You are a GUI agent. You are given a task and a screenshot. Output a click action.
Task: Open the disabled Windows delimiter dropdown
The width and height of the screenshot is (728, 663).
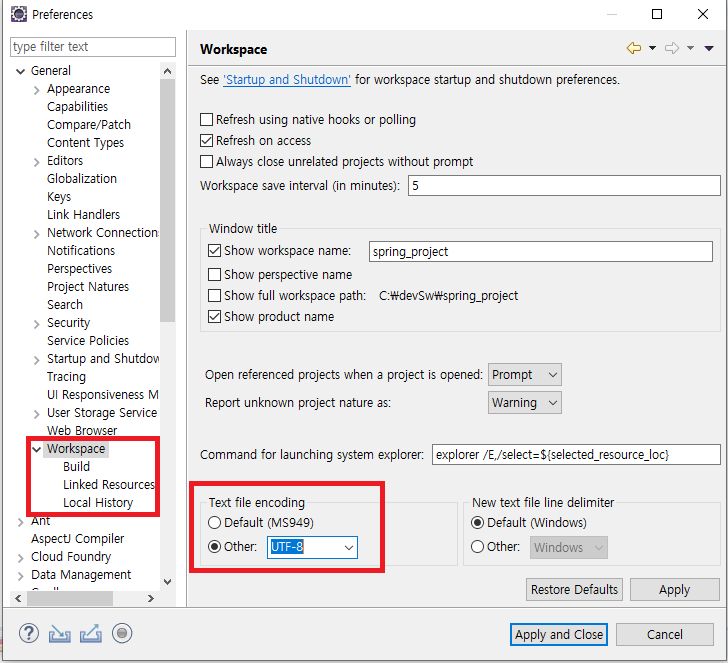pyautogui.click(x=569, y=547)
